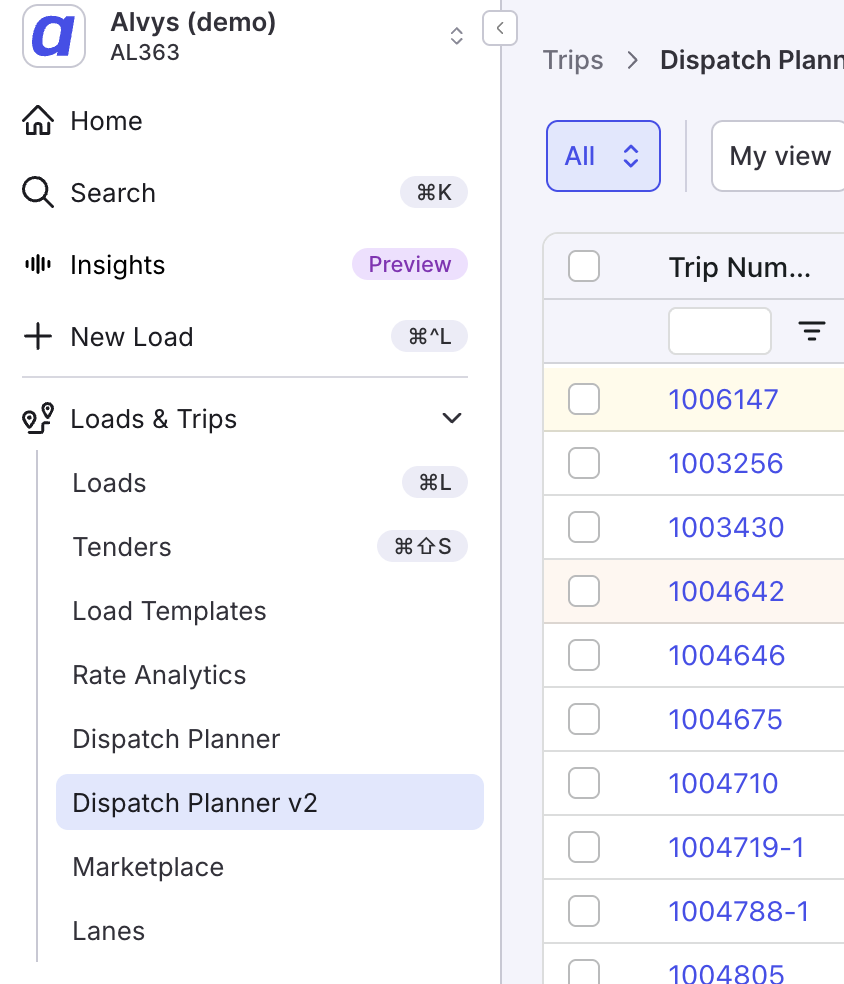Check the box for trip 1004646
This screenshot has height=984, width=844.
coord(584,655)
